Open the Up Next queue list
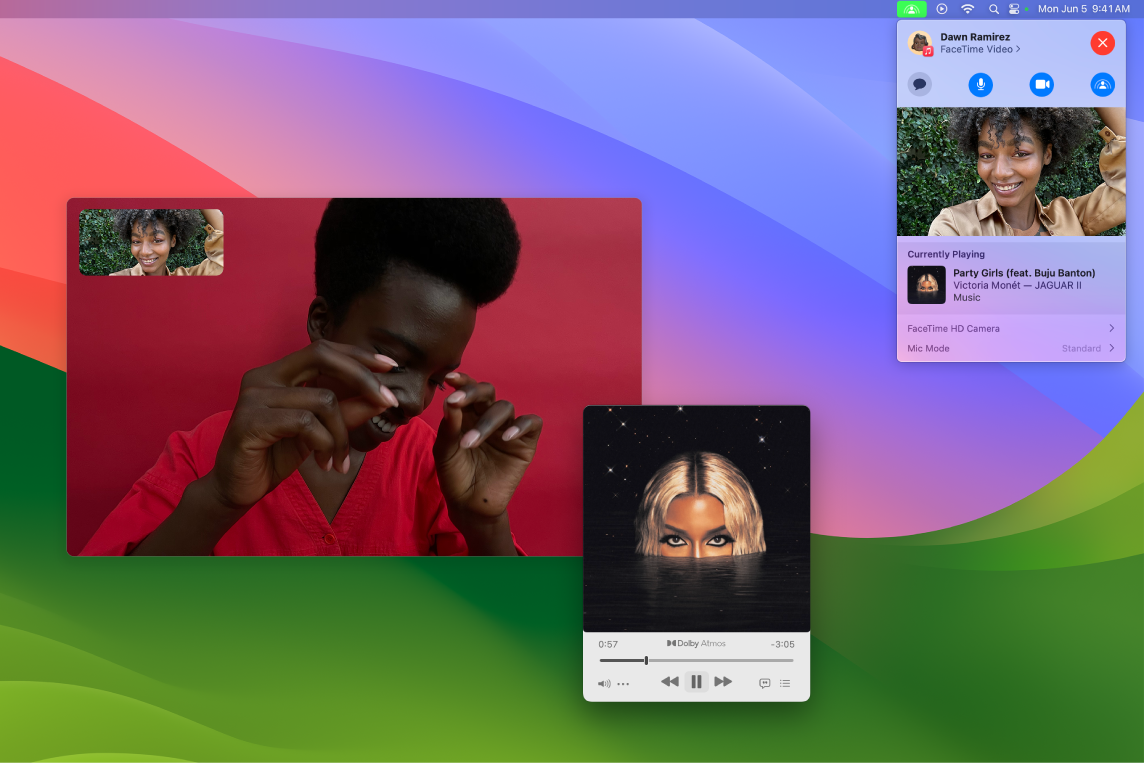Screen dimensions: 1144x764 coord(785,683)
